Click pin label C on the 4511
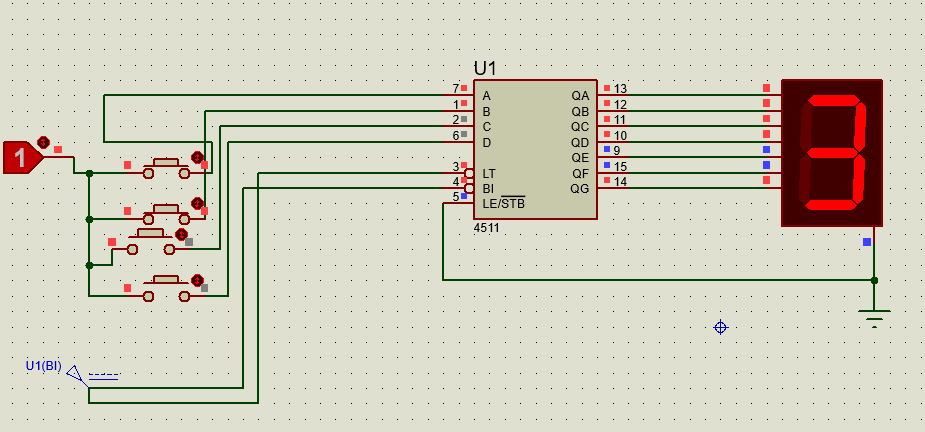 pos(486,127)
